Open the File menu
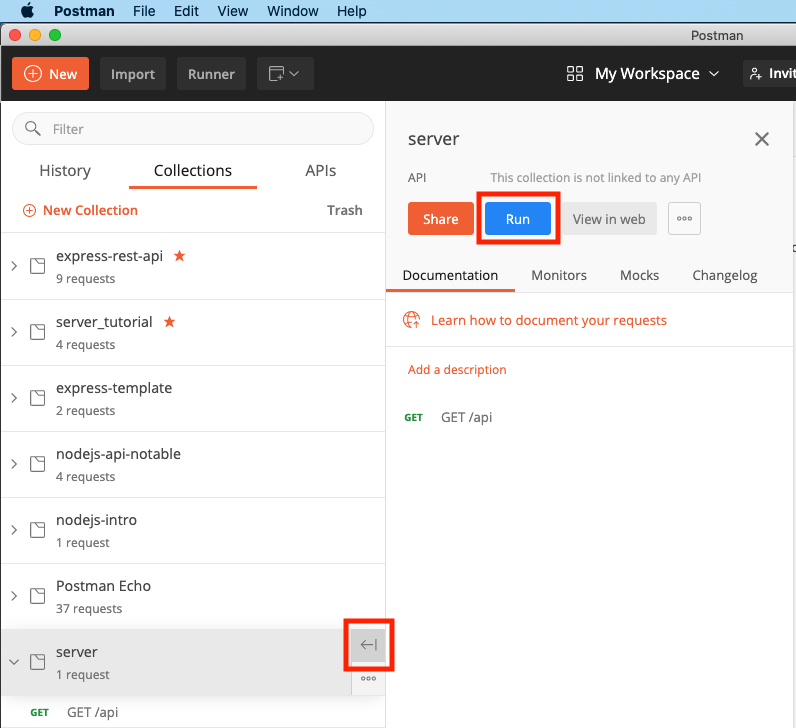The width and height of the screenshot is (796, 728). pos(144,11)
